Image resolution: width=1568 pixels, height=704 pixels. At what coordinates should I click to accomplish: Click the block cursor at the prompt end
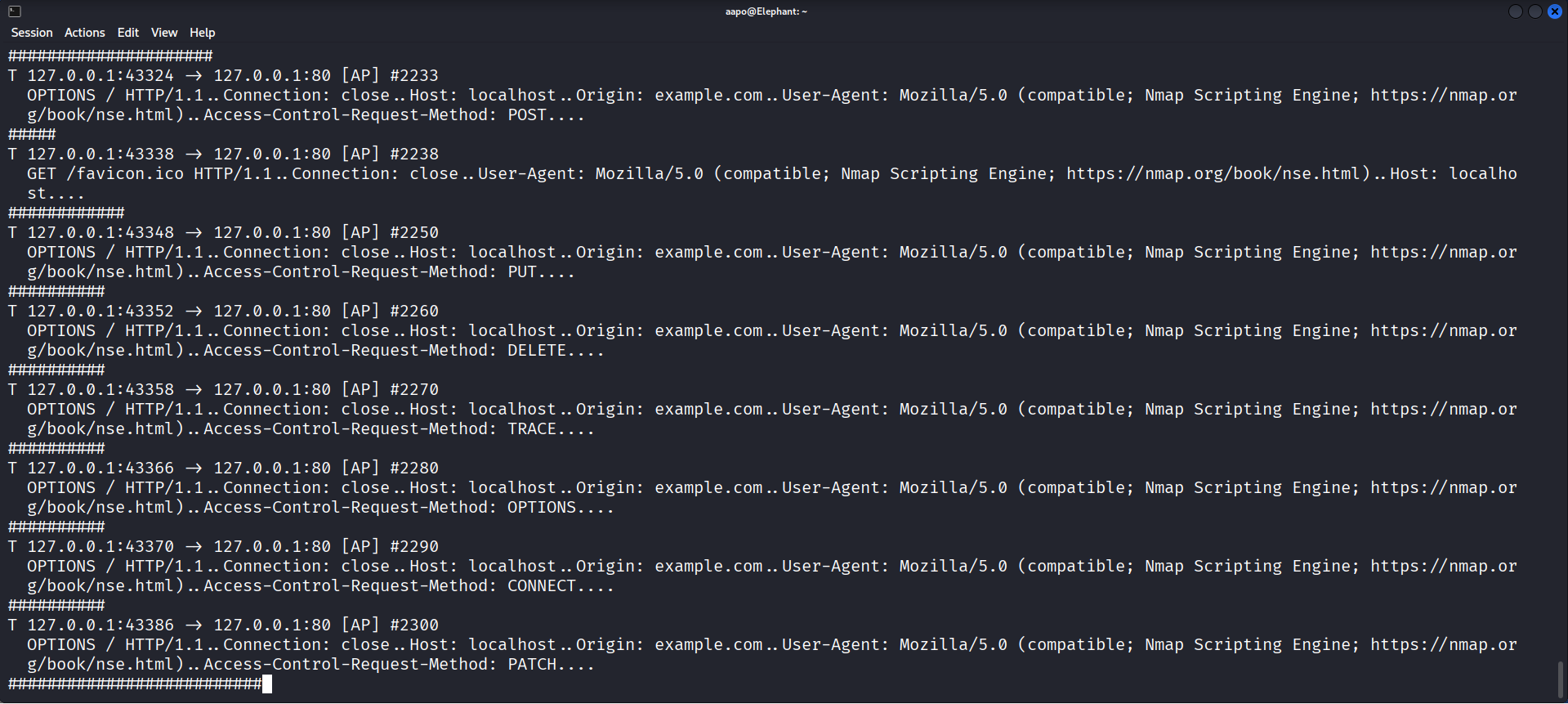[267, 684]
